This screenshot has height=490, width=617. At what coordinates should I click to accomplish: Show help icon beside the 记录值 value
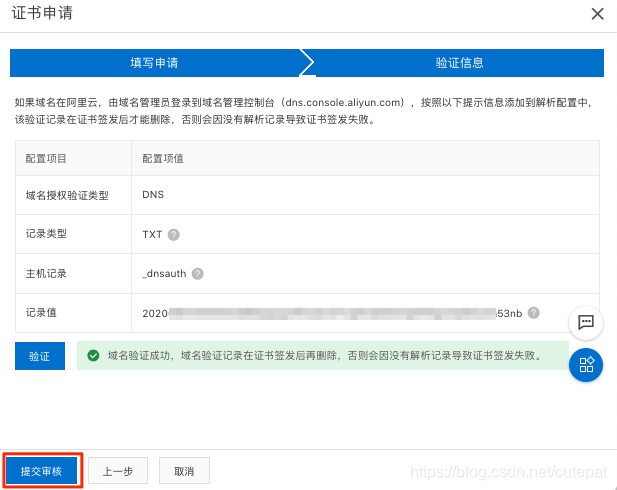coord(534,313)
